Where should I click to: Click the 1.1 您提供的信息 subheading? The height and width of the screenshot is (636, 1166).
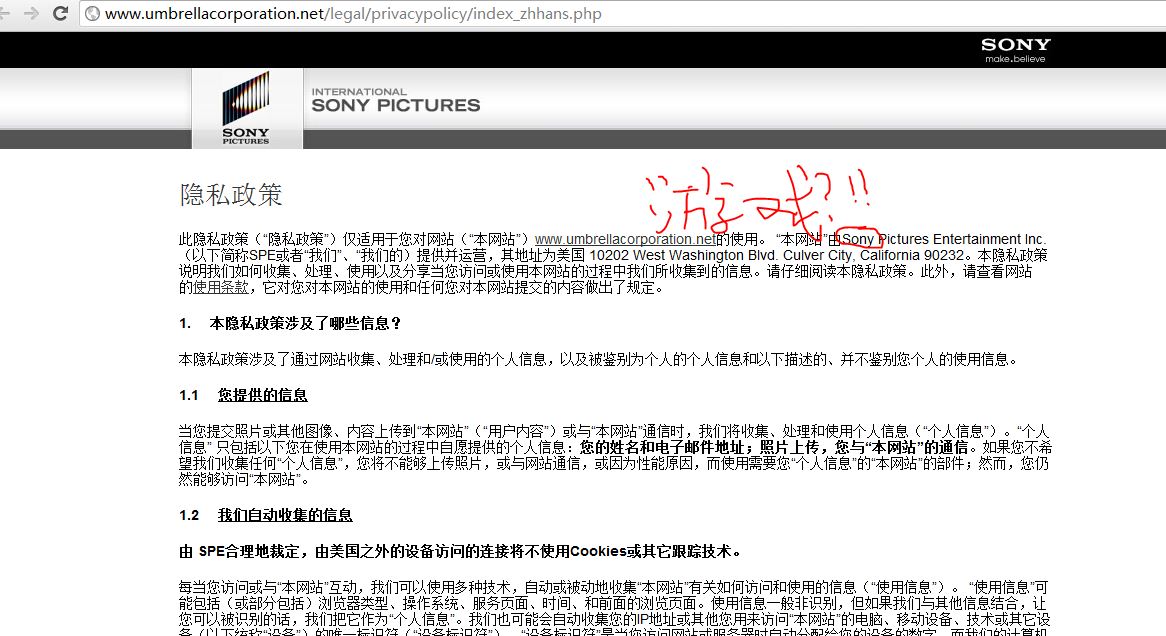[262, 395]
